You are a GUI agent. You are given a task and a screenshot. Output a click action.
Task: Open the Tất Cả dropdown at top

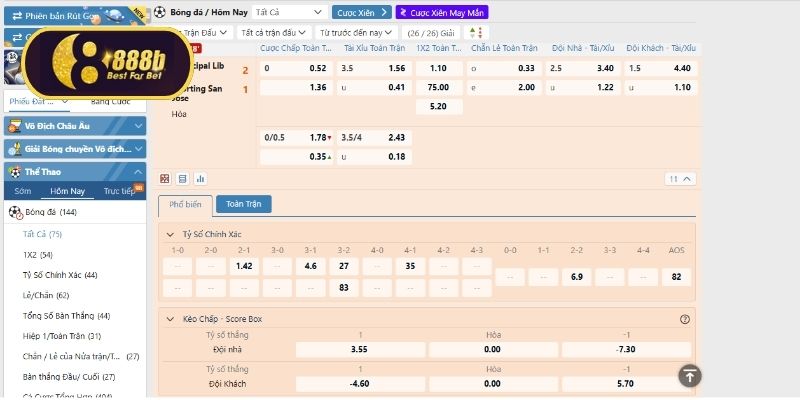pyautogui.click(x=289, y=12)
